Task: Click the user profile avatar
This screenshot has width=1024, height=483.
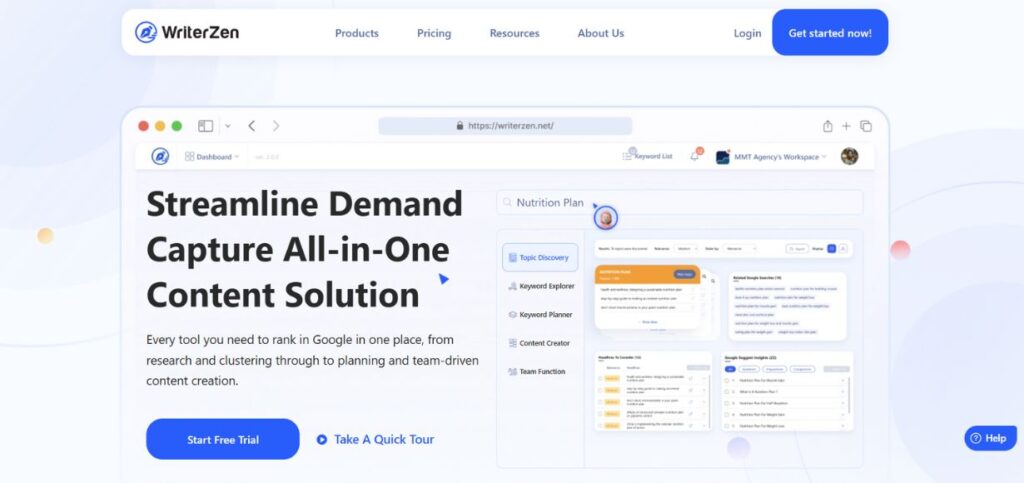Action: pos(849,156)
